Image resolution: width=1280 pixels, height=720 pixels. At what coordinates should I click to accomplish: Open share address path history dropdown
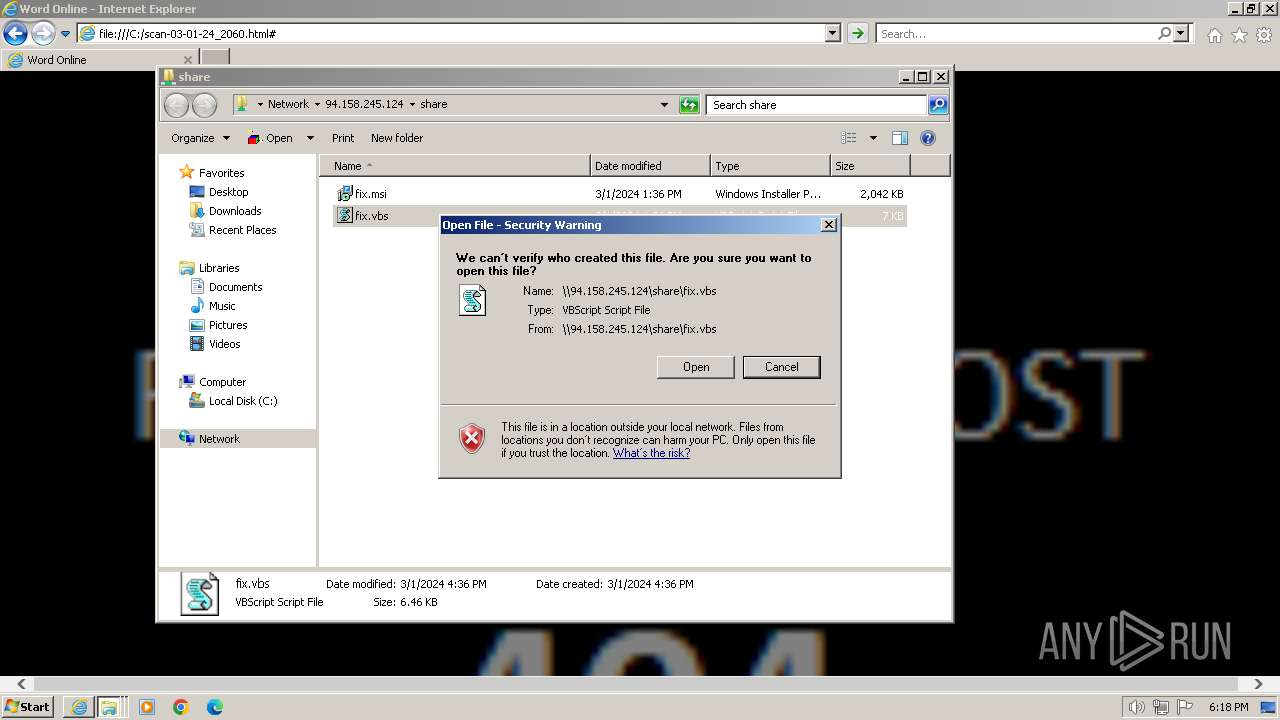(664, 104)
